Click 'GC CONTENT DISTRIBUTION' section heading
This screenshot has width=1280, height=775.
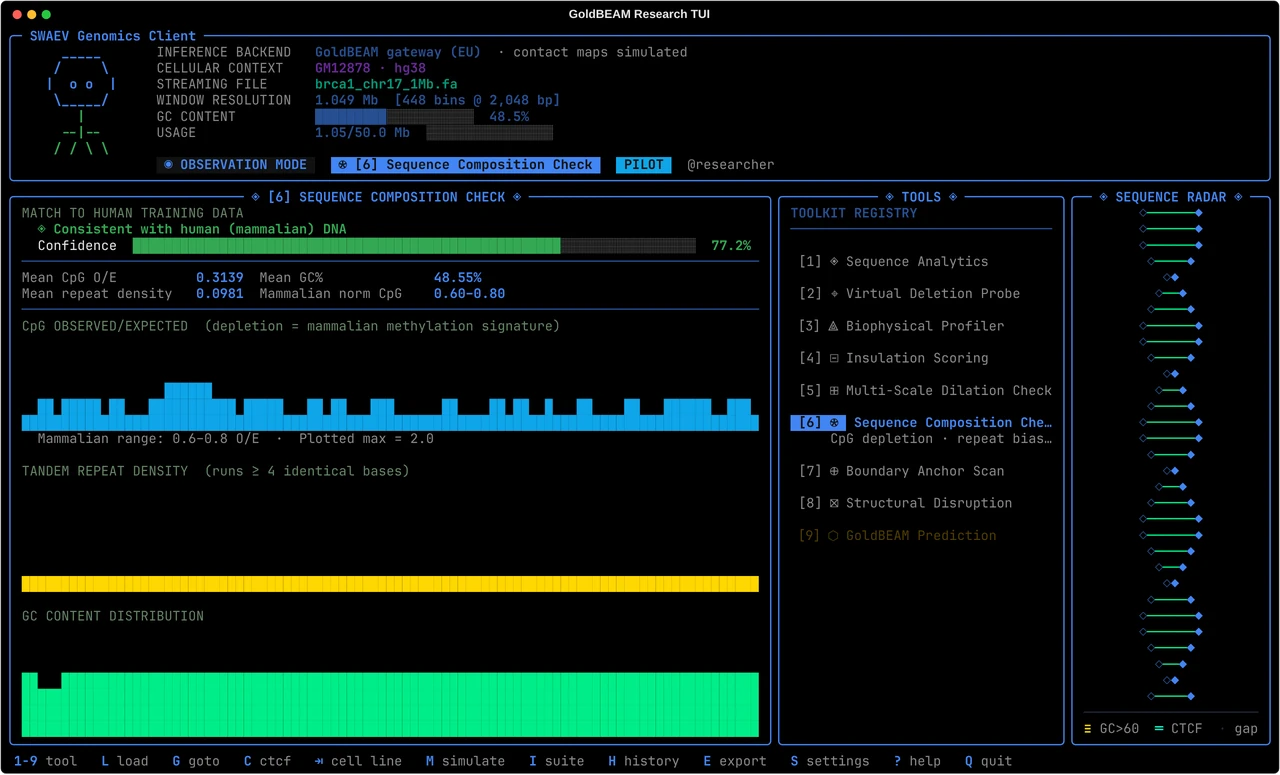click(x=113, y=616)
